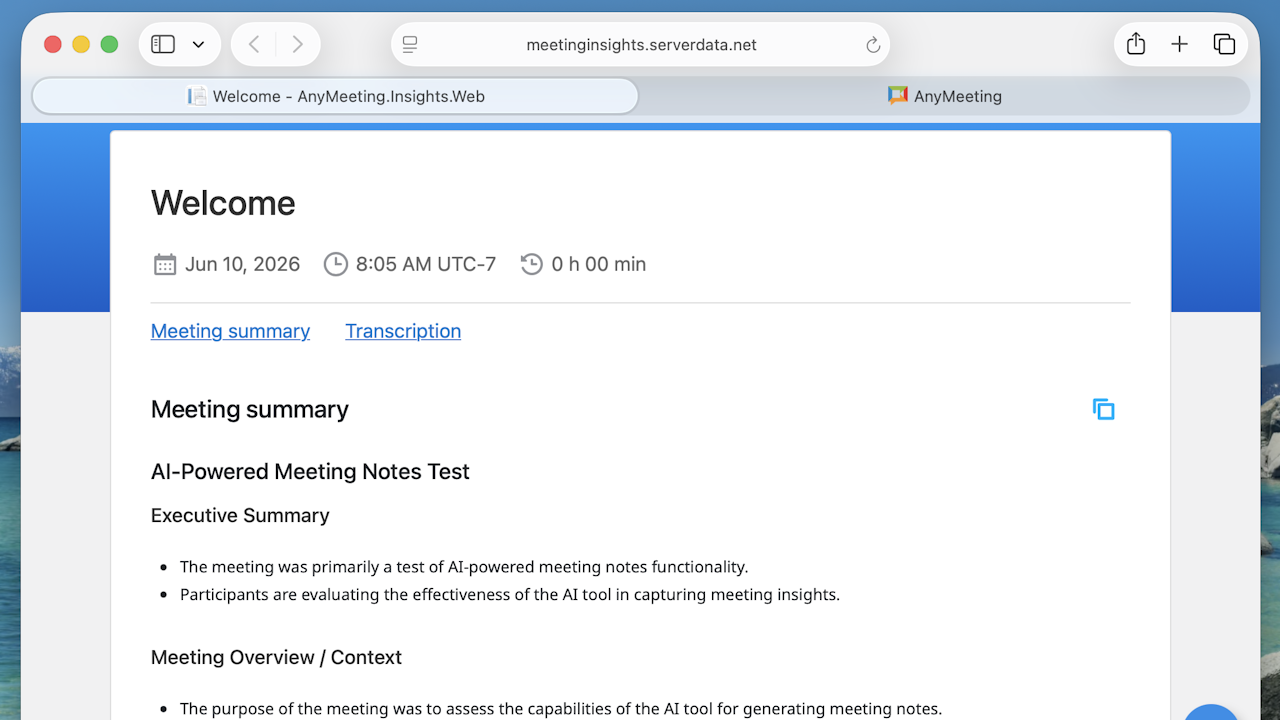Click the AnyMeeting tab favicon
This screenshot has width=1280, height=720.
(x=898, y=96)
